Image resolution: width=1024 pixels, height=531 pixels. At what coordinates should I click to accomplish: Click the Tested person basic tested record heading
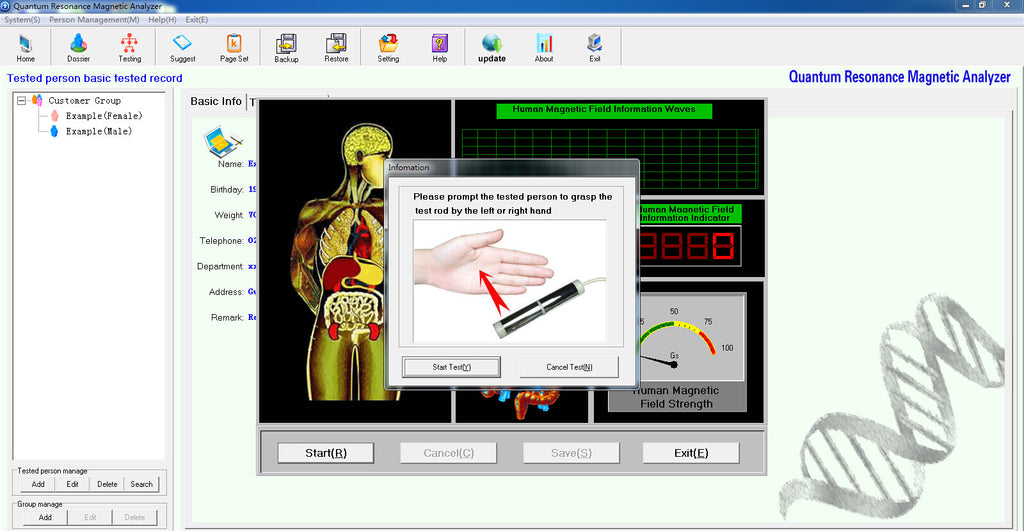tap(95, 78)
